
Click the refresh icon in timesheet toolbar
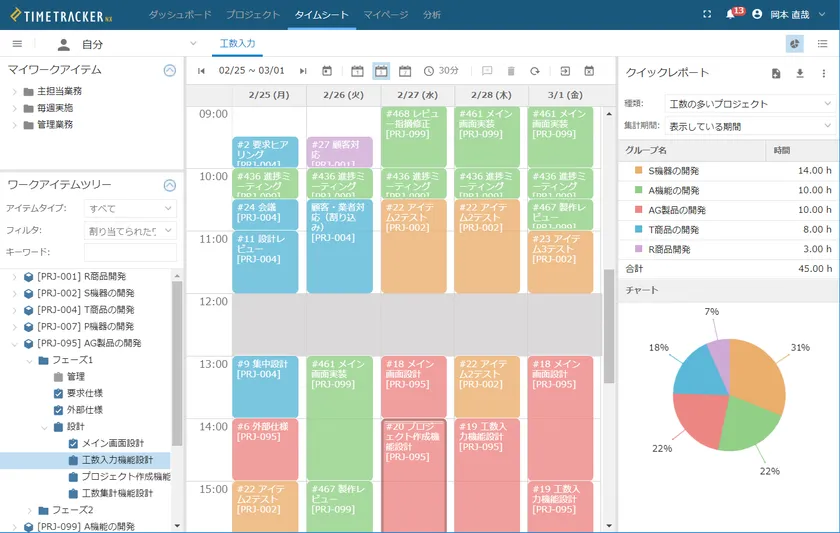pos(535,71)
